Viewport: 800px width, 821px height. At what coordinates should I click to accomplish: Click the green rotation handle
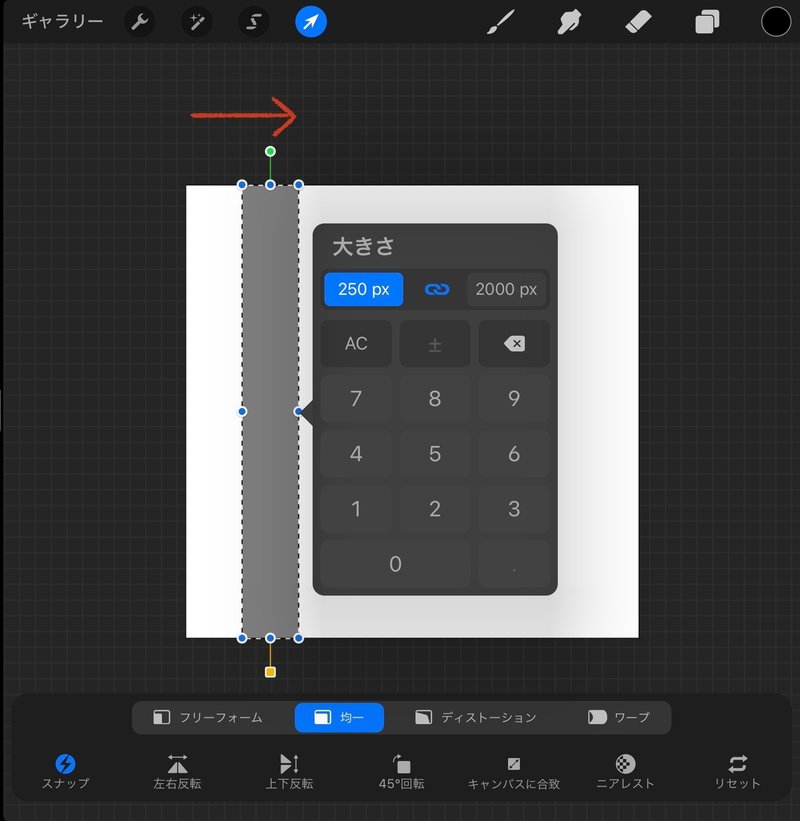point(270,151)
